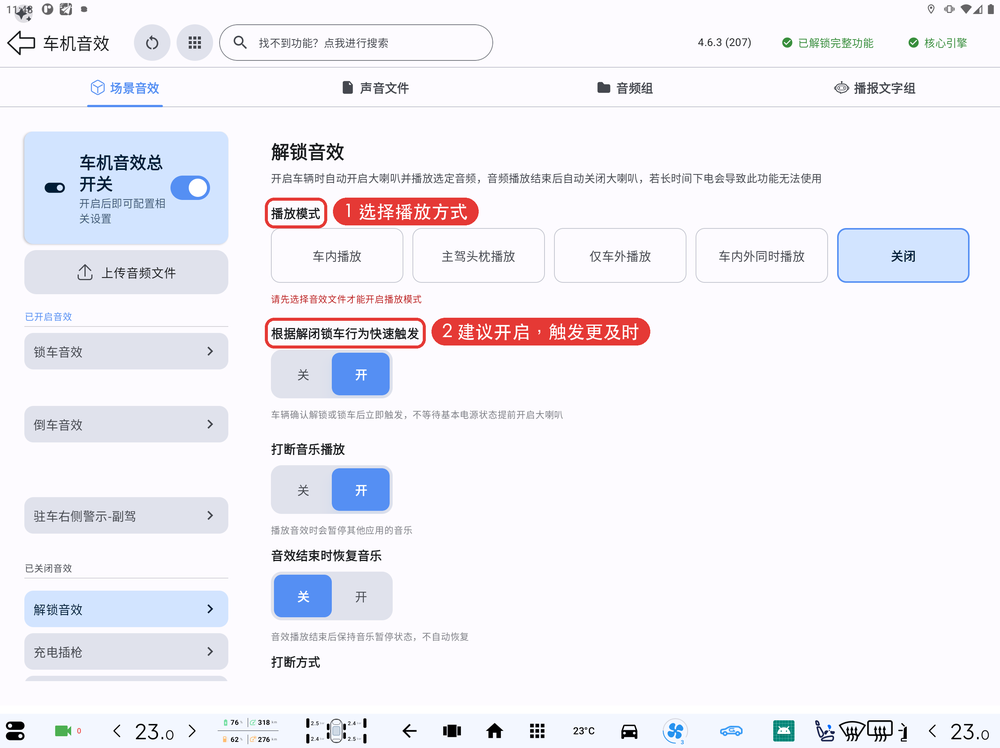The image size is (1000, 748).
Task: Click 核心引擎 status label
Action: [x=938, y=43]
